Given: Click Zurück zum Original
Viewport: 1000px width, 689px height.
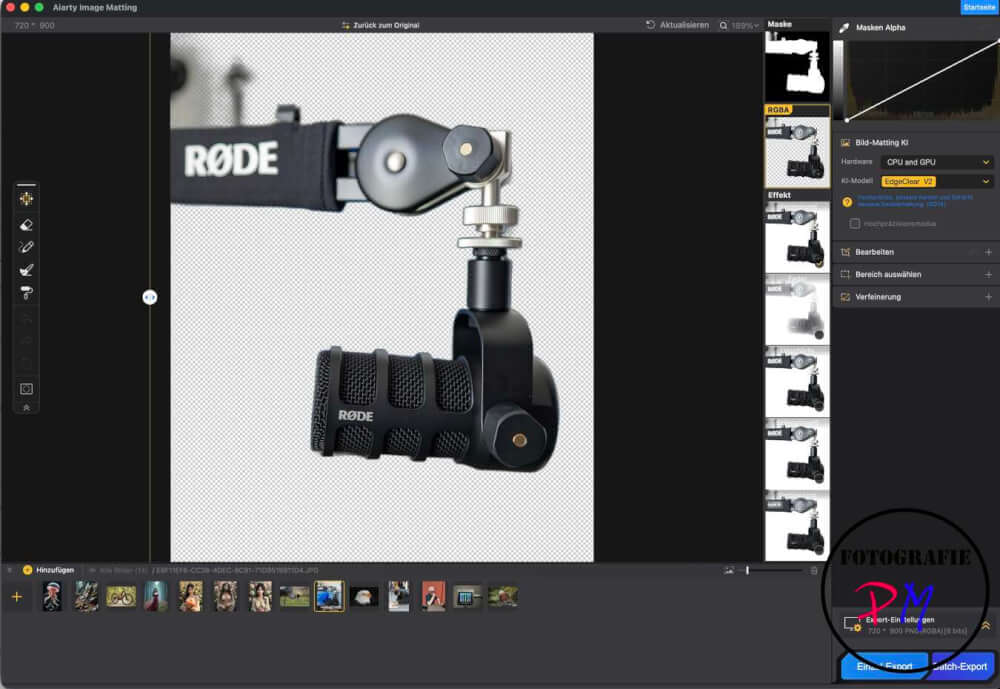Looking at the screenshot, I should tap(380, 25).
